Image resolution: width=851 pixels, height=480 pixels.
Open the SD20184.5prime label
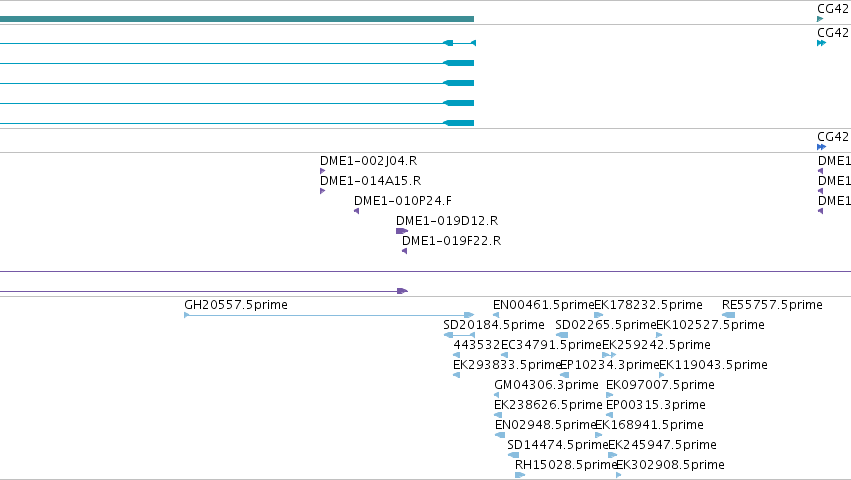pyautogui.click(x=494, y=325)
